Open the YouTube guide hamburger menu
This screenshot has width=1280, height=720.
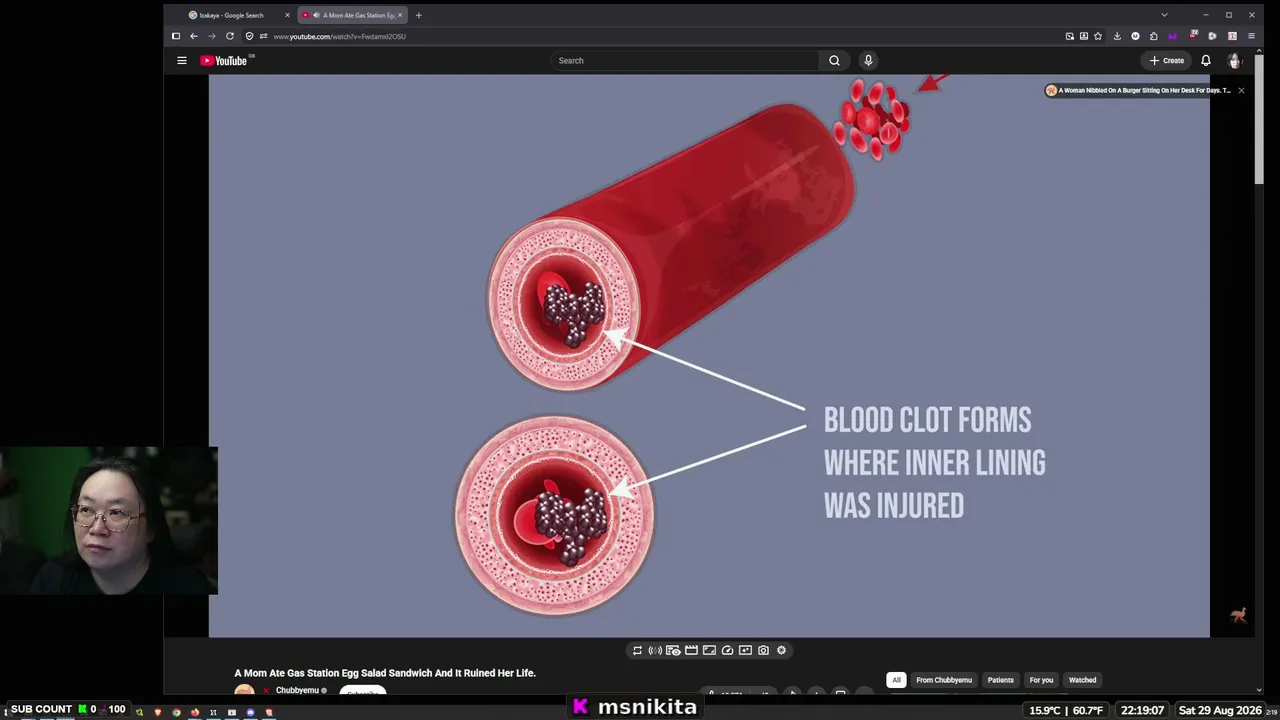pyautogui.click(x=182, y=61)
